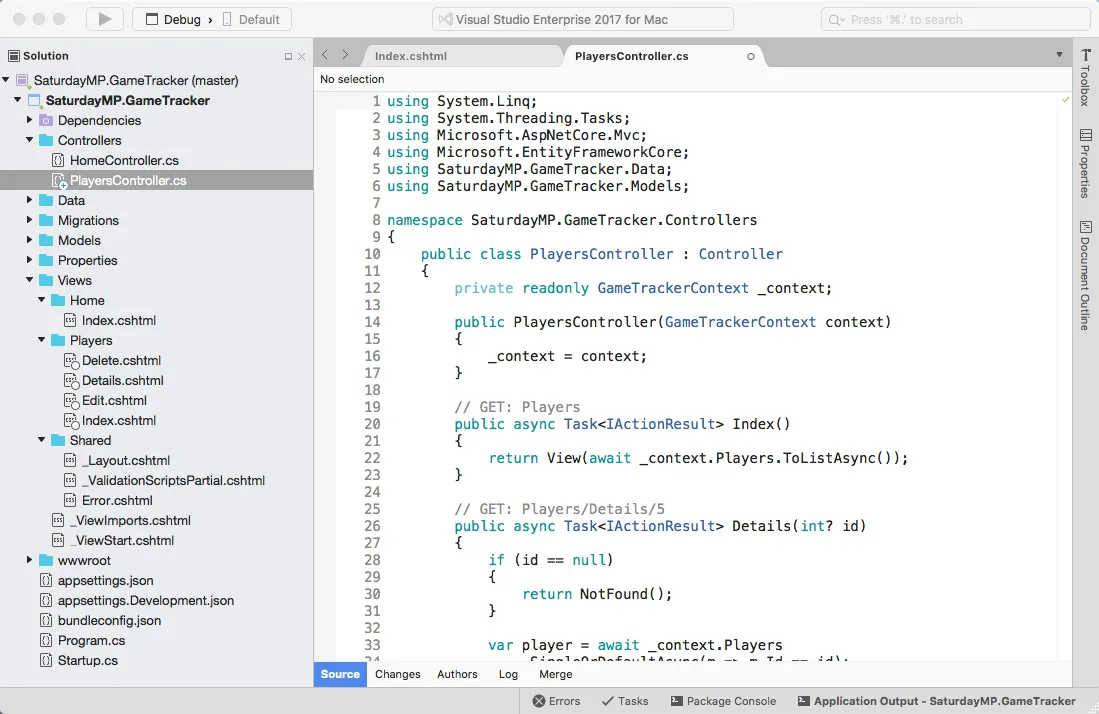Expand the Properties folder

(29, 260)
